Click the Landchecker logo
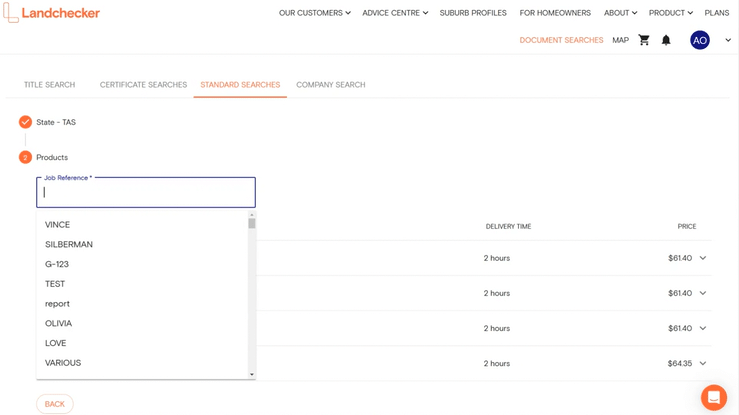The height and width of the screenshot is (415, 739). click(x=52, y=13)
